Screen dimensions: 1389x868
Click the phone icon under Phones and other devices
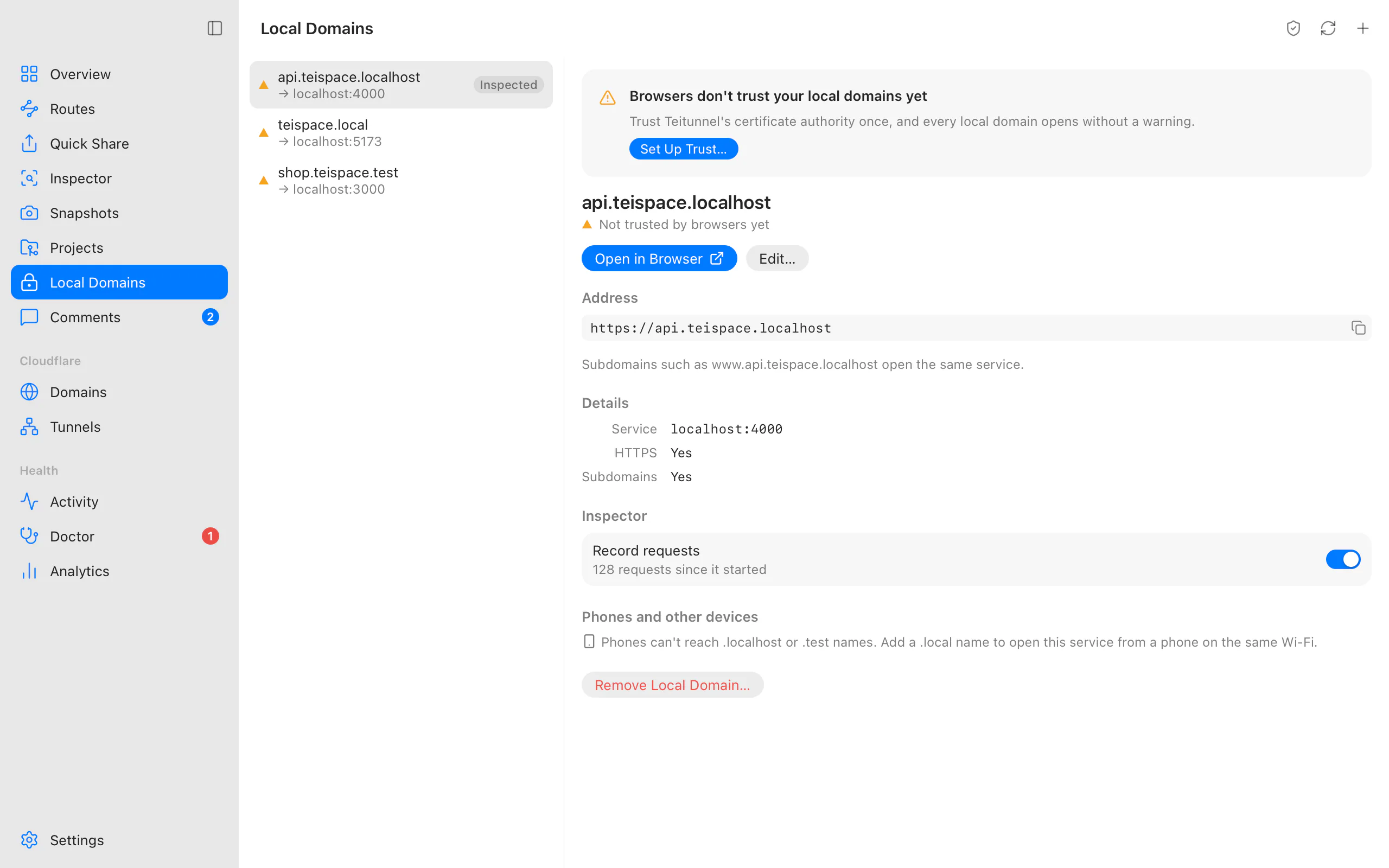tap(588, 641)
